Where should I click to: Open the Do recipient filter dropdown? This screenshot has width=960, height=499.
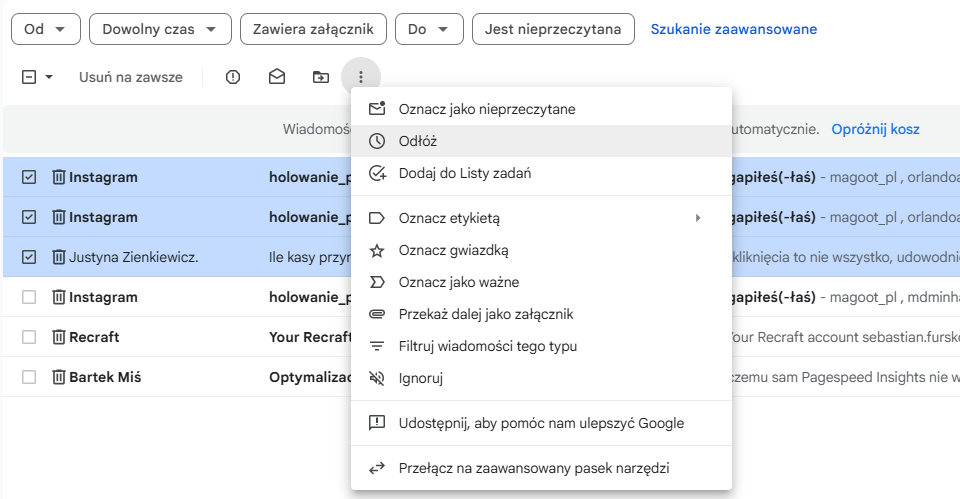click(x=429, y=29)
